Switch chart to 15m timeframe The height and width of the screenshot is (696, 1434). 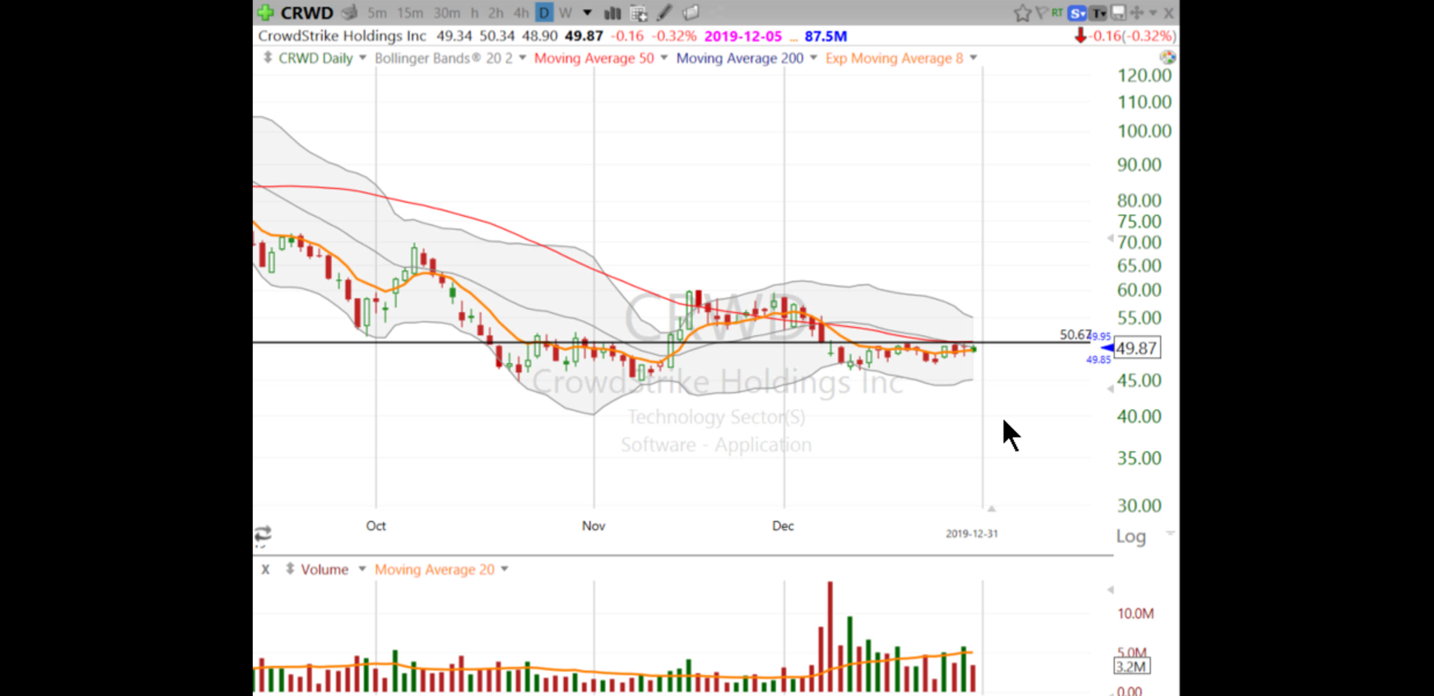tap(410, 13)
